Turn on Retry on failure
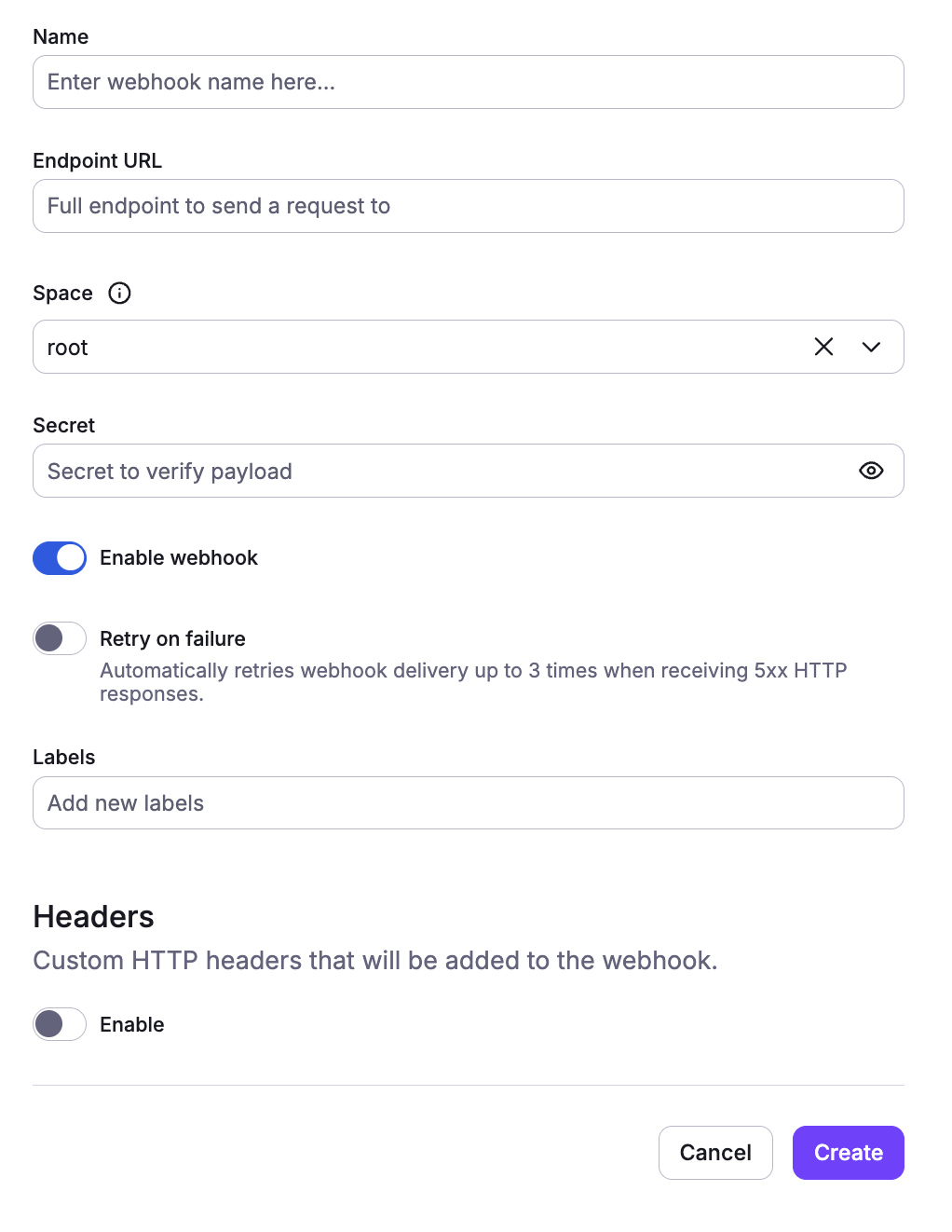952x1232 pixels. point(59,638)
